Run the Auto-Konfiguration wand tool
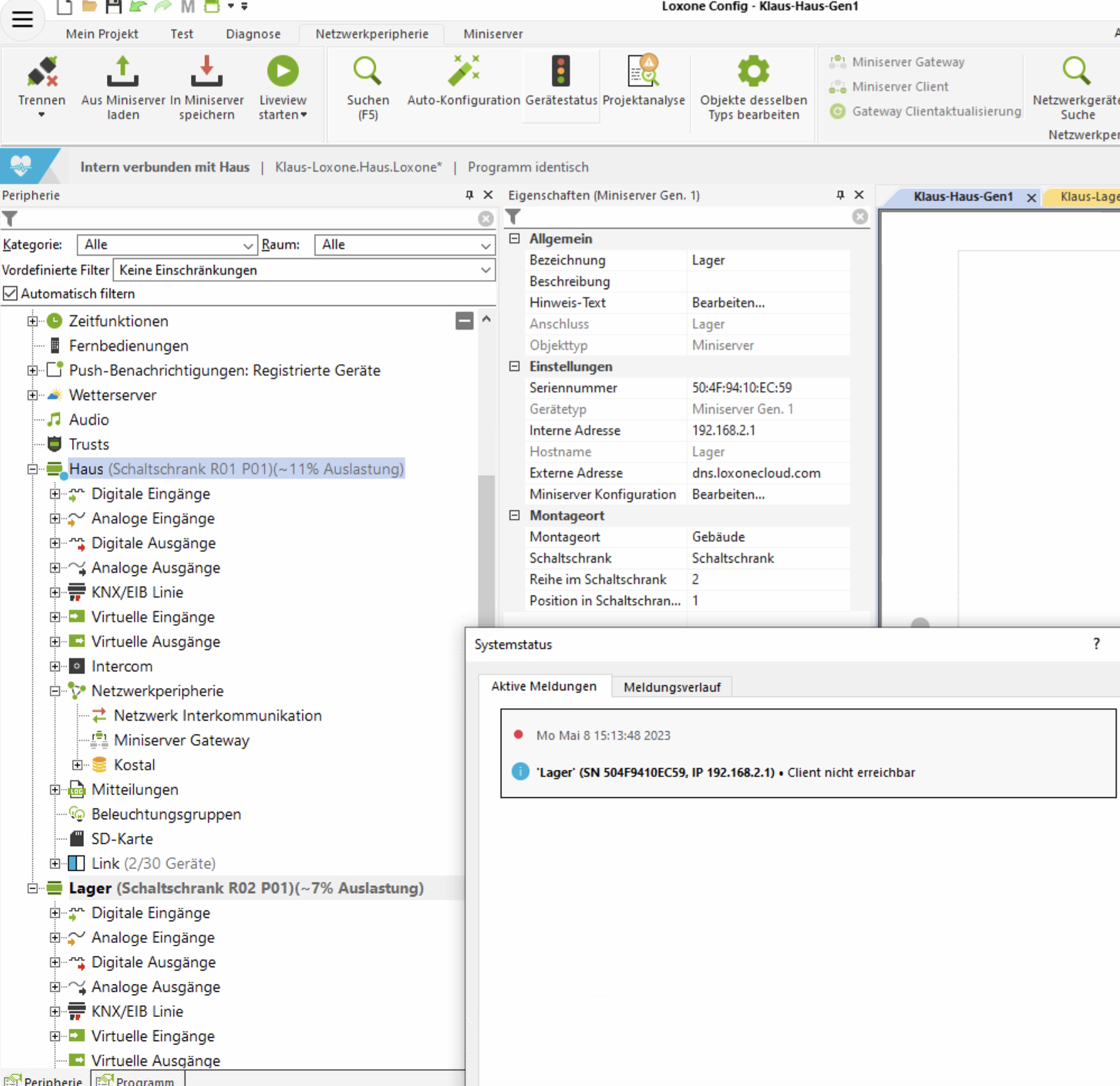The width and height of the screenshot is (1120, 1086). 463,73
